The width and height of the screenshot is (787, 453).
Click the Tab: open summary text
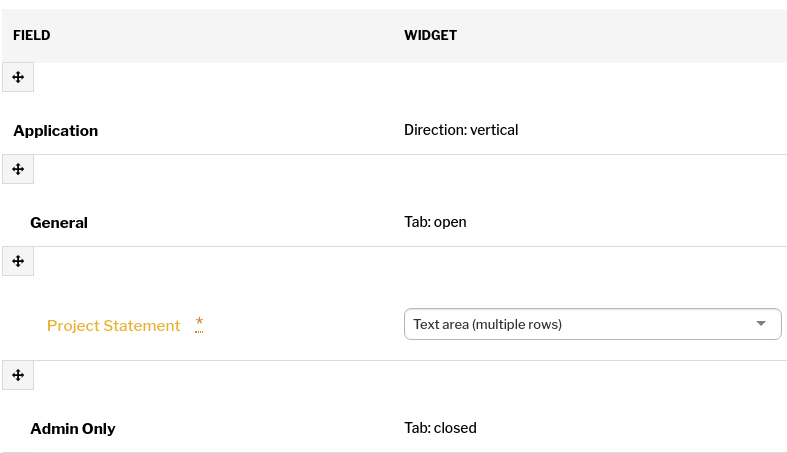[x=435, y=222]
